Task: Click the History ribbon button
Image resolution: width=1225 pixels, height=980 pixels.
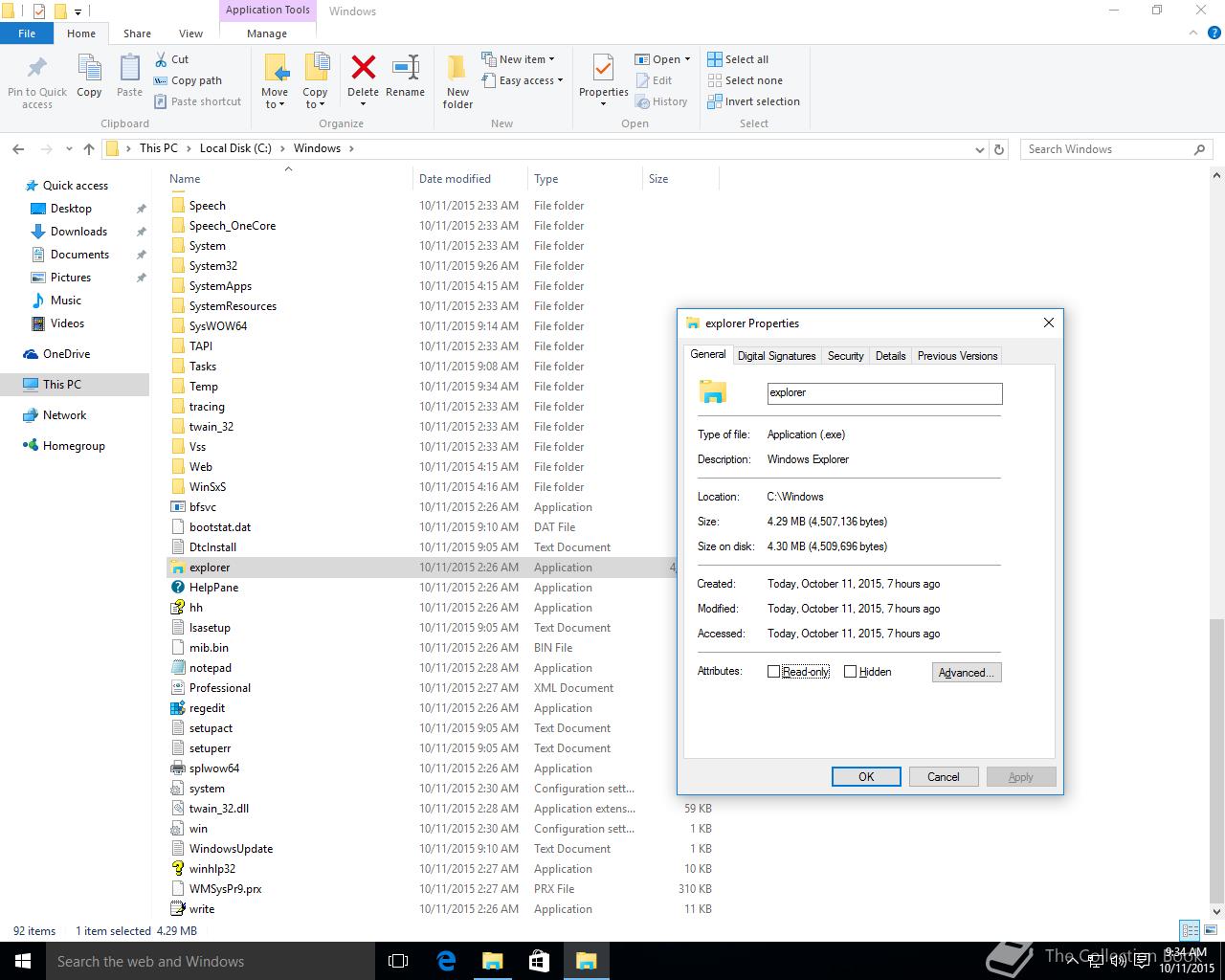Action: coord(661,101)
